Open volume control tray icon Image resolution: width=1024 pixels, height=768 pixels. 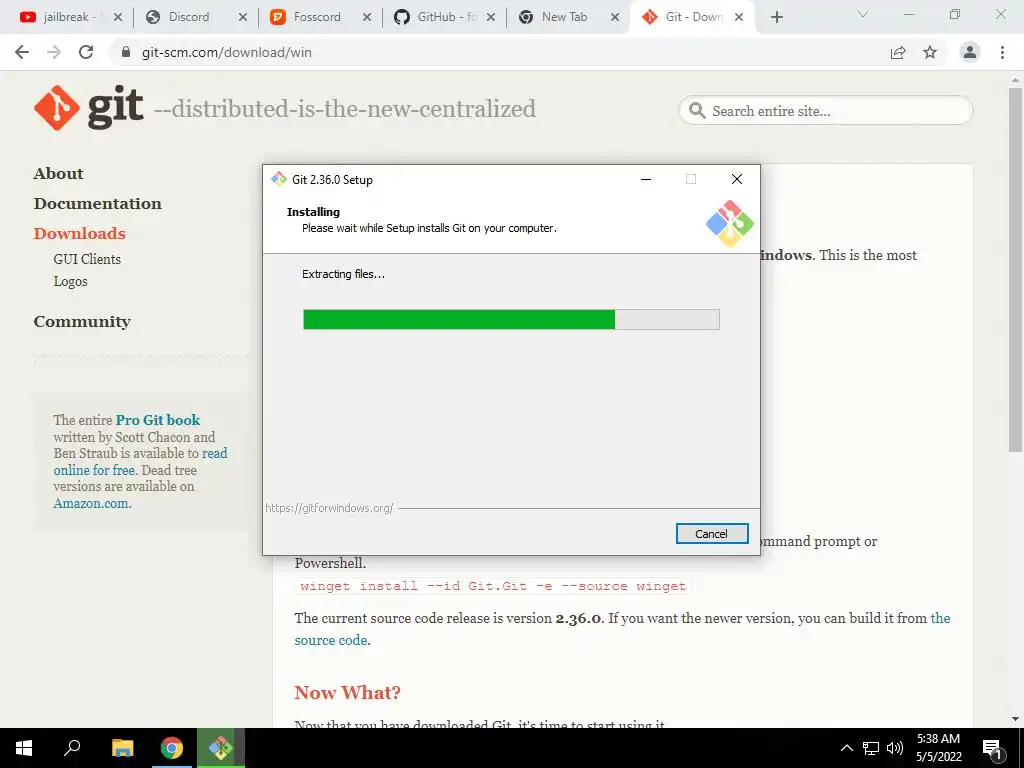[895, 748]
